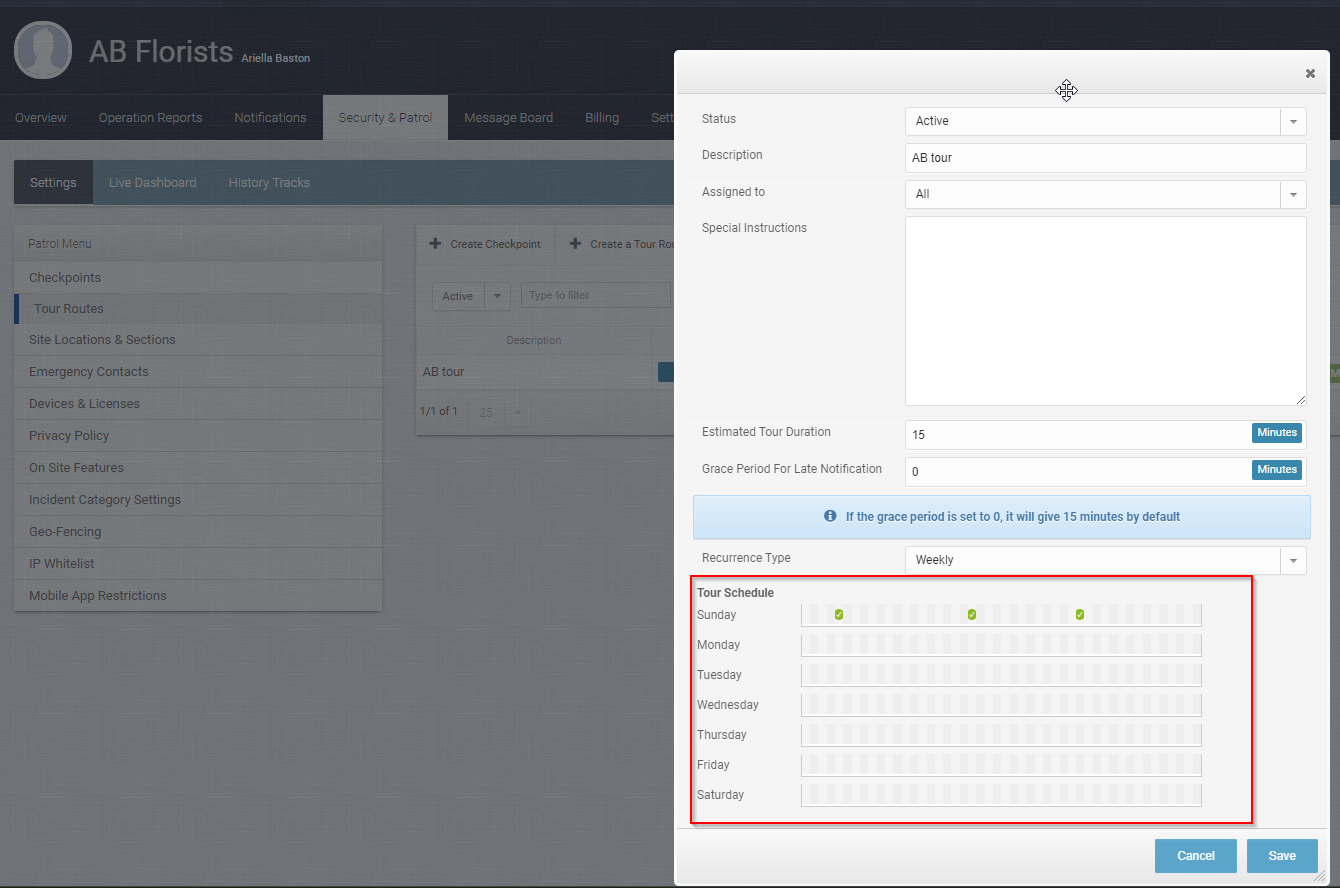
Task: Click the resize grip at the dialog's bottom-right corner
Action: pos(1320,876)
